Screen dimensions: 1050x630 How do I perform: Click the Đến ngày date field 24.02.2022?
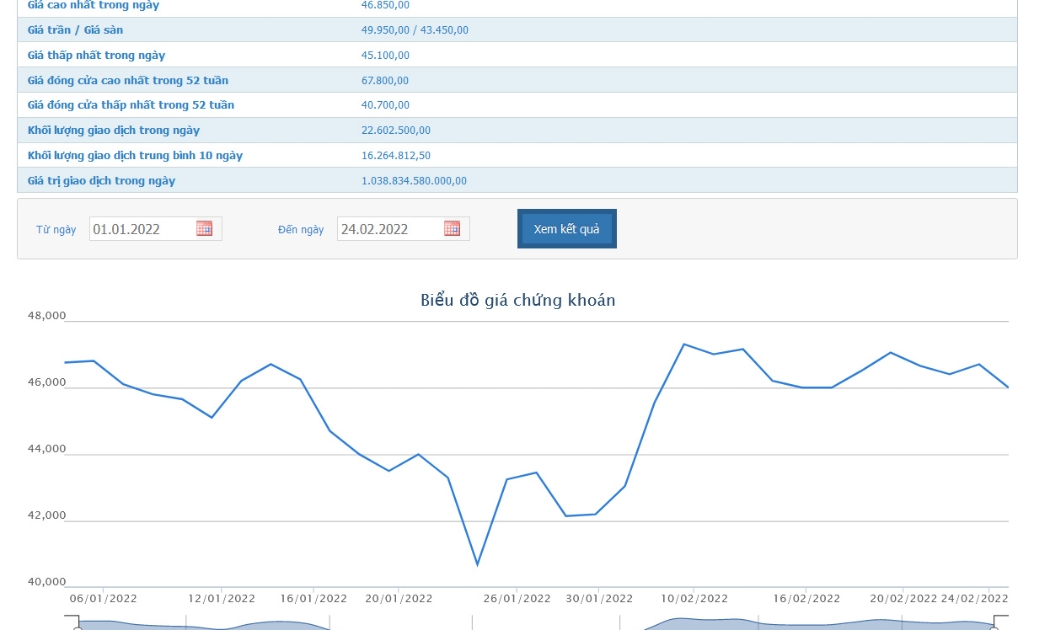coord(403,229)
